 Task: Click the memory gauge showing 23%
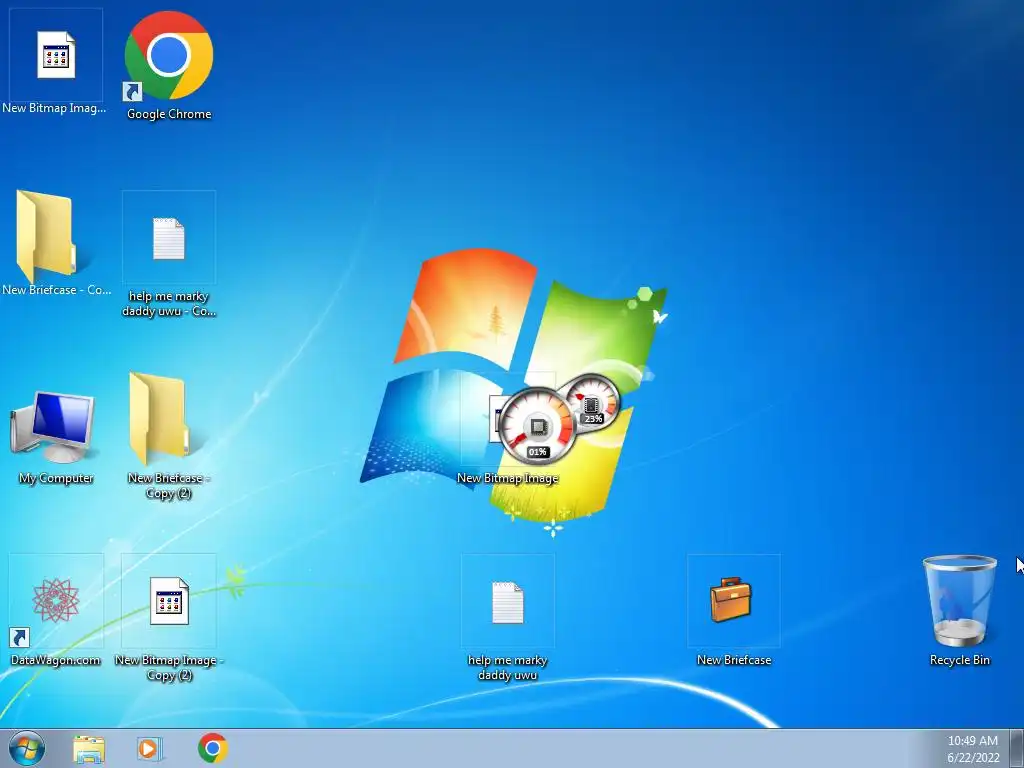point(593,403)
